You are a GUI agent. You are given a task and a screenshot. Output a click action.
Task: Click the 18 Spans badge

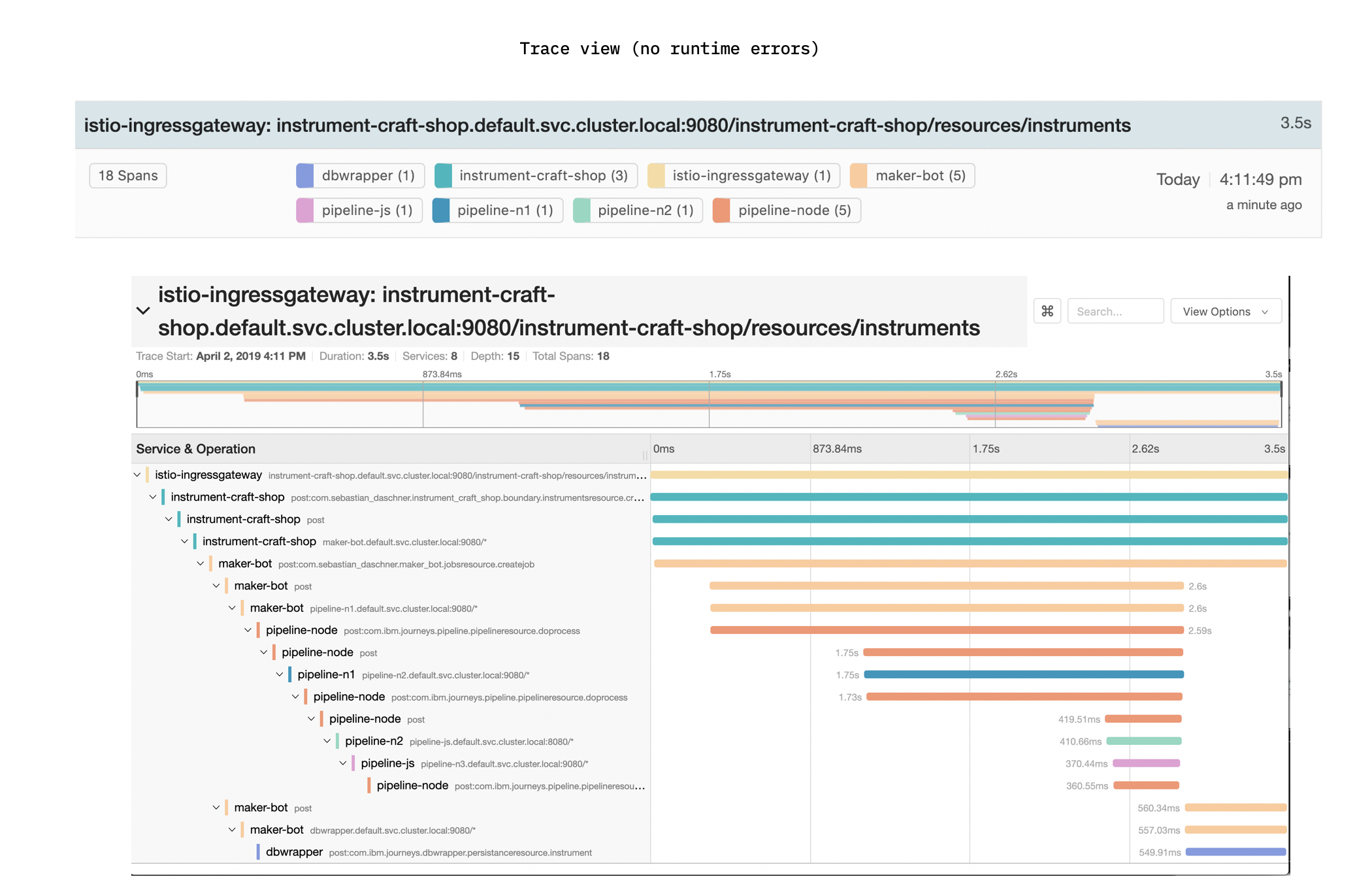click(x=128, y=176)
